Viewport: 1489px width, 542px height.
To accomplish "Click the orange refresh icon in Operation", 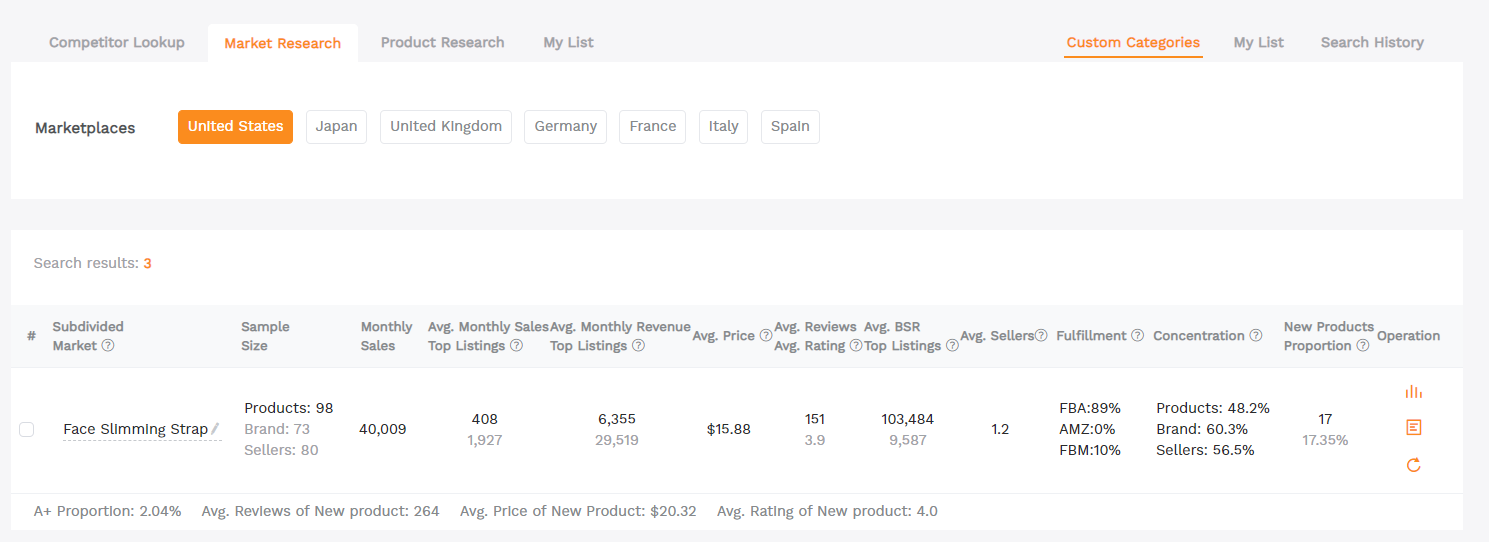I will coord(1413,465).
